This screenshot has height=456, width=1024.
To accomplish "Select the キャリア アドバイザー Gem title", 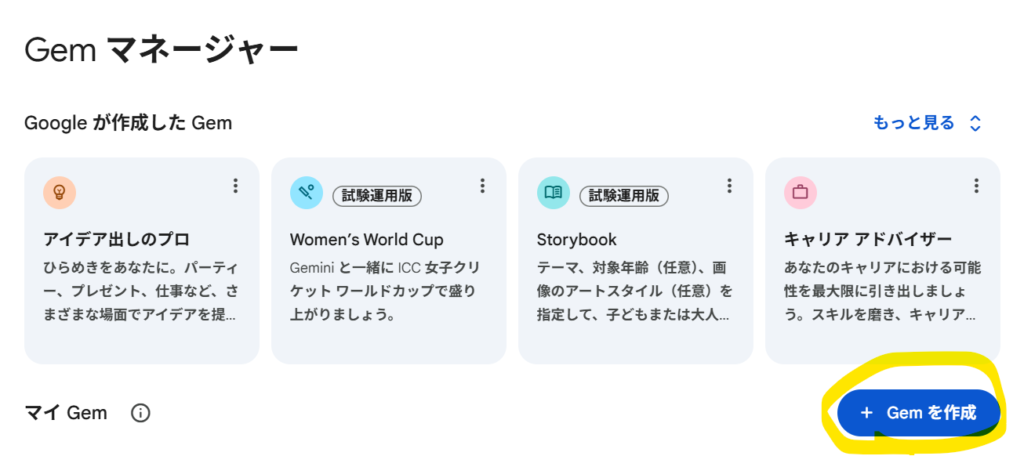I will pos(868,240).
